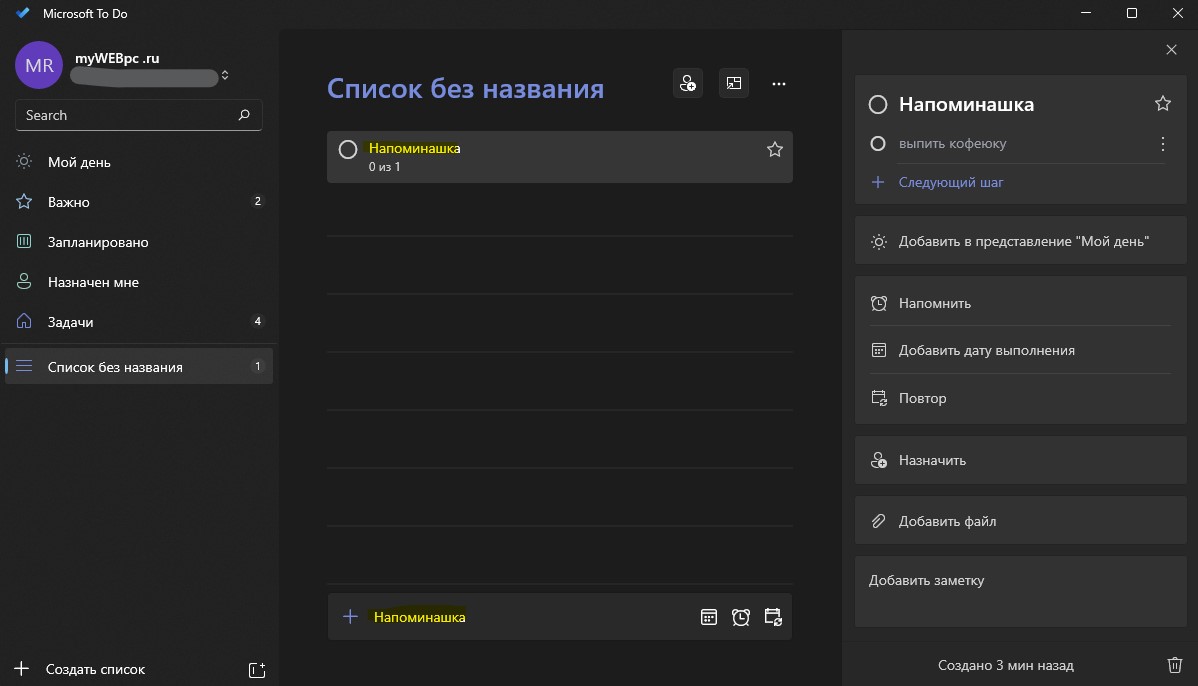This screenshot has height=686, width=1198.
Task: Open the Важно list
Action: pos(138,202)
